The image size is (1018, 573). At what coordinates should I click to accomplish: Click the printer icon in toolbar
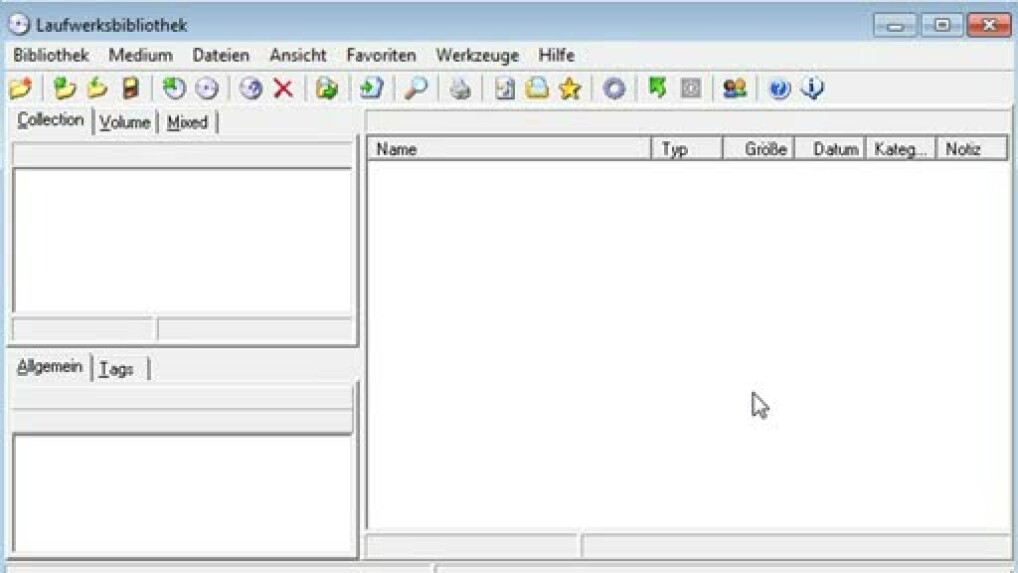[x=460, y=89]
